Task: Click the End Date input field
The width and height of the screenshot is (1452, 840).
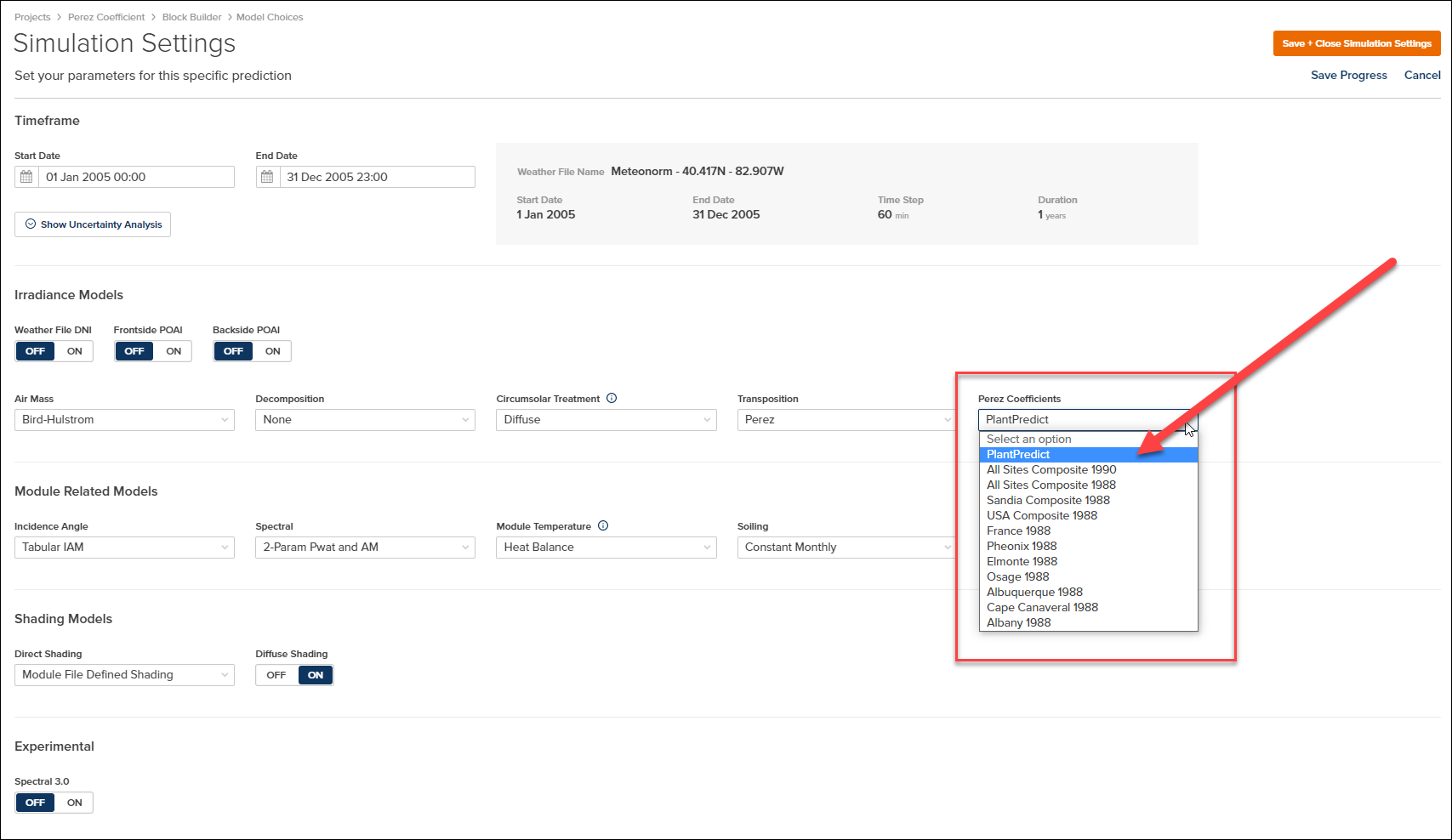Action: pos(365,177)
